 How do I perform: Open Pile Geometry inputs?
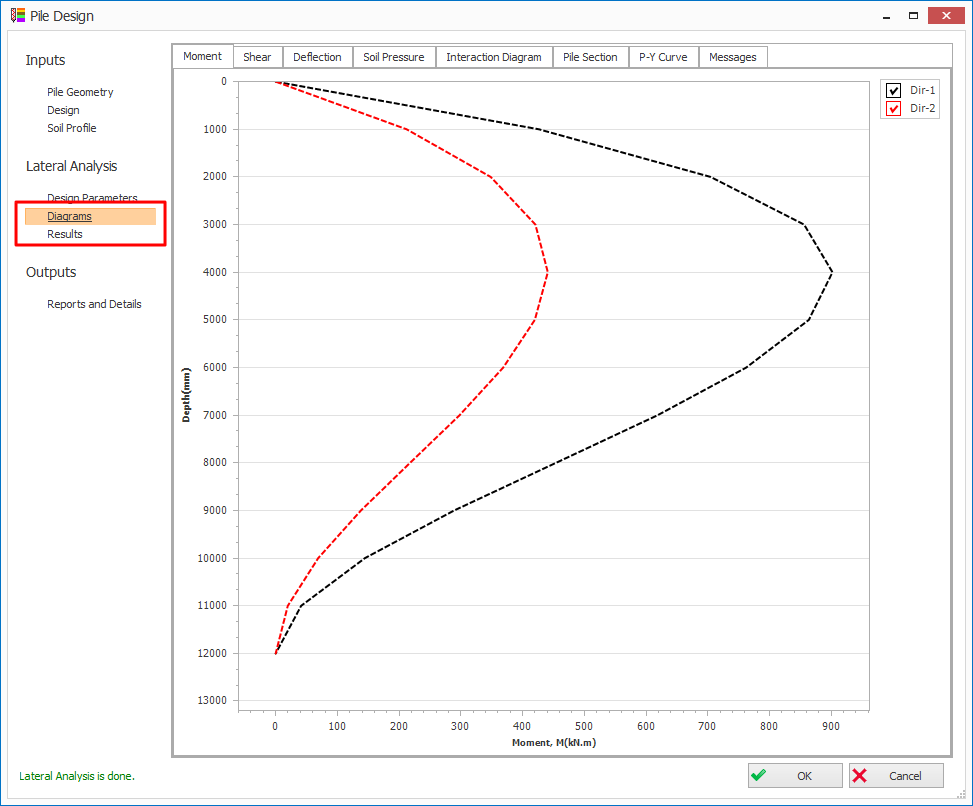[80, 92]
